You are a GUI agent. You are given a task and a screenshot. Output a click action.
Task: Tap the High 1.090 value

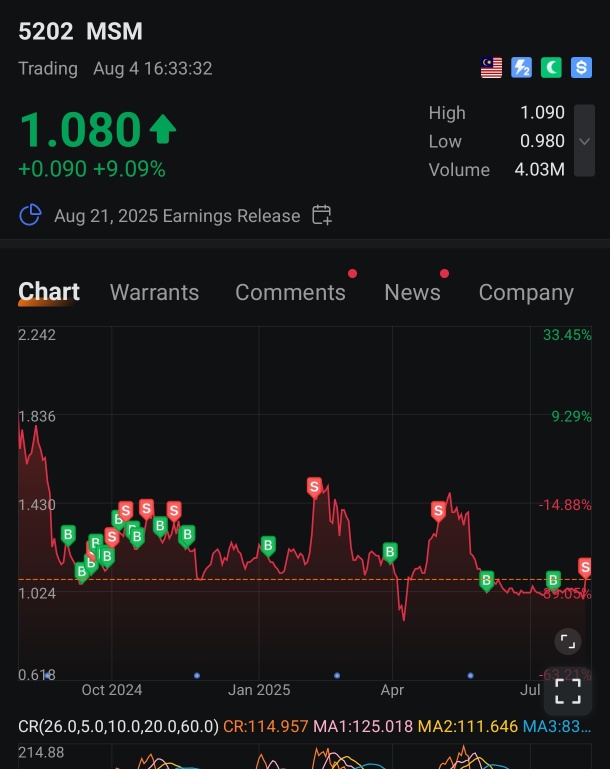pyautogui.click(x=542, y=113)
